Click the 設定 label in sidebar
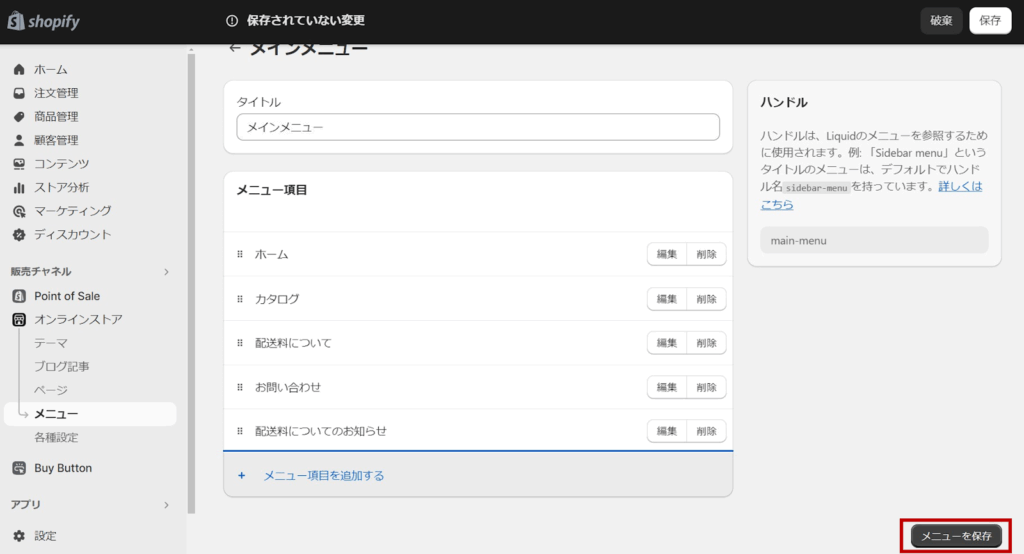 [x=45, y=536]
